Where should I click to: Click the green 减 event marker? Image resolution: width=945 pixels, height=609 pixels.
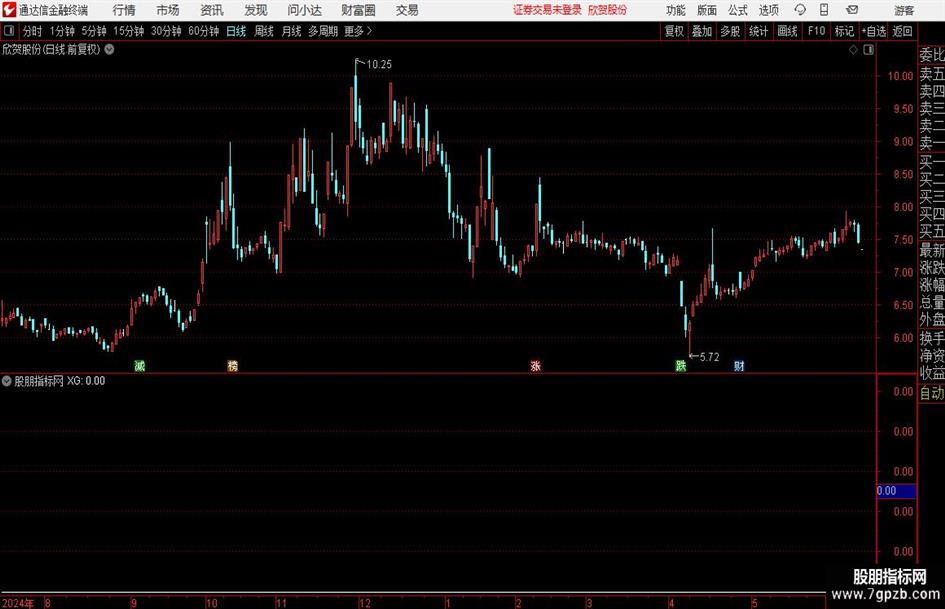(x=140, y=365)
